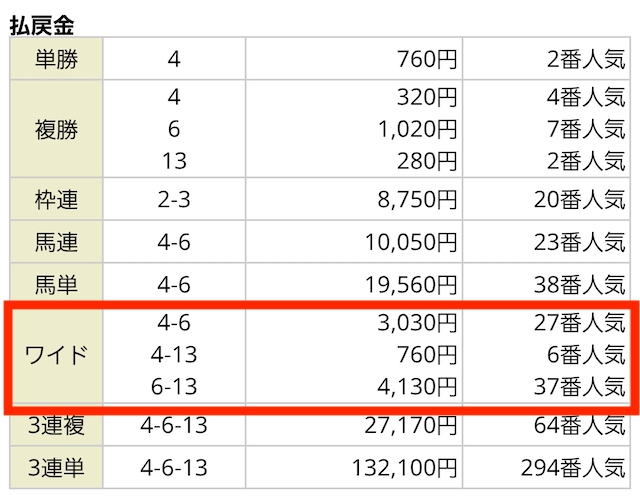Click the ワイド row label
Image resolution: width=640 pixels, height=497 pixels.
(x=56, y=355)
